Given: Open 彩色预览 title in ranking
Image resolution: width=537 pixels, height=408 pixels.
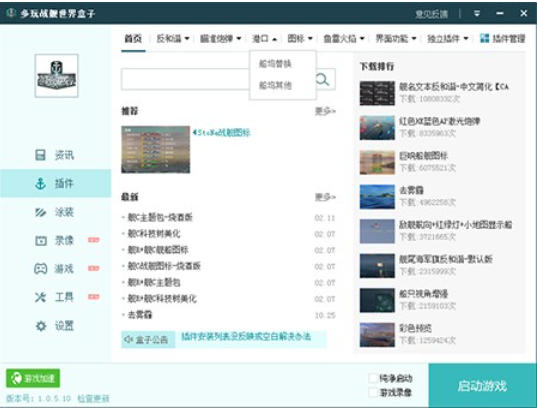Looking at the screenshot, I should [x=415, y=328].
